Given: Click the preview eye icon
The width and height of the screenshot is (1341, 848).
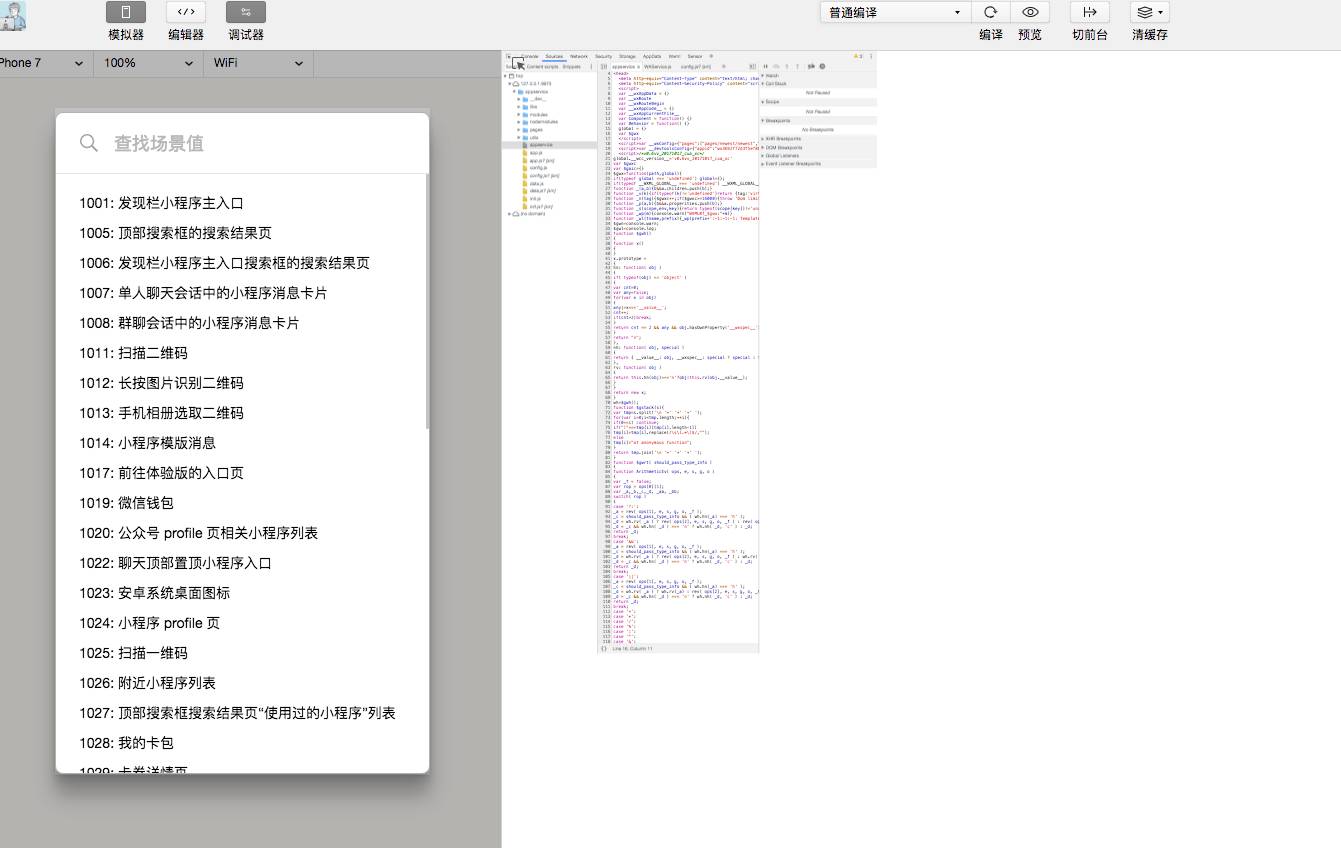Looking at the screenshot, I should (x=1030, y=13).
